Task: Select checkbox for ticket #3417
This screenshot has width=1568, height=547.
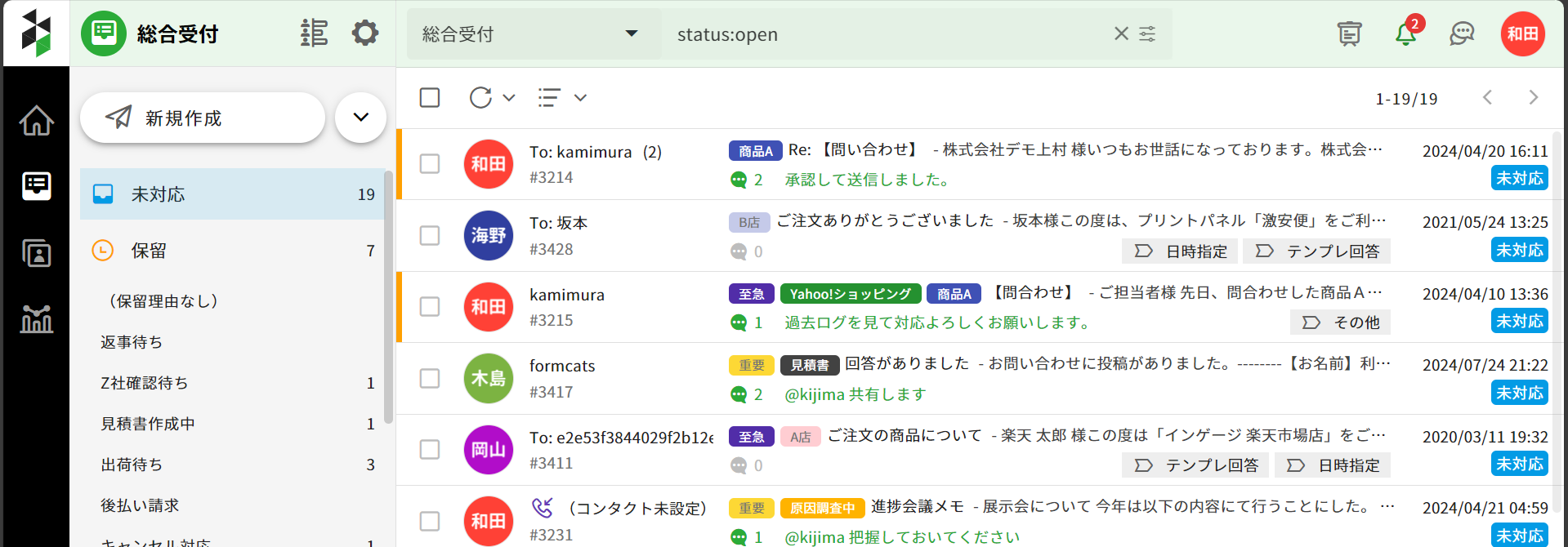Action: click(430, 379)
